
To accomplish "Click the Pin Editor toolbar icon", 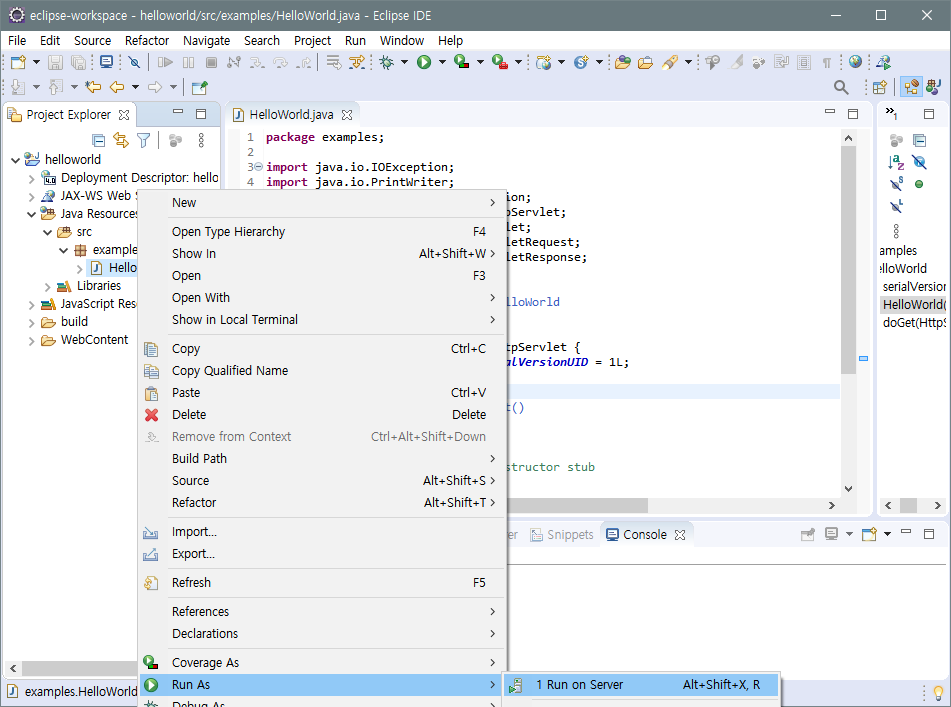I will (x=200, y=87).
